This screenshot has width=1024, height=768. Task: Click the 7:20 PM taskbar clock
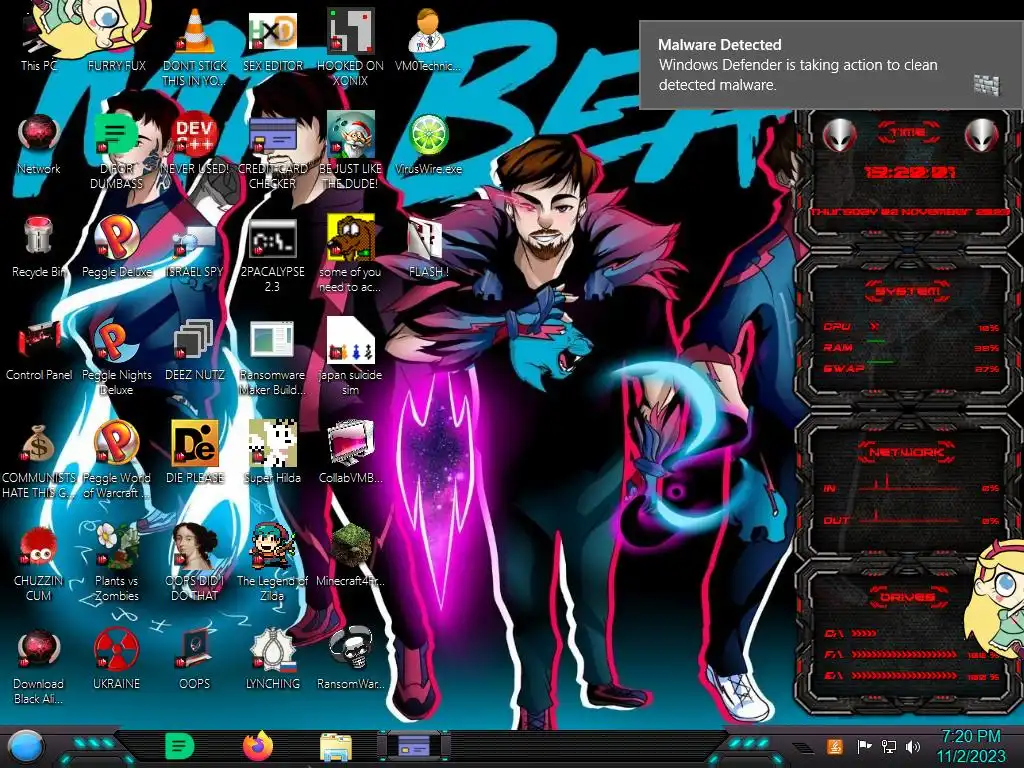tap(971, 746)
